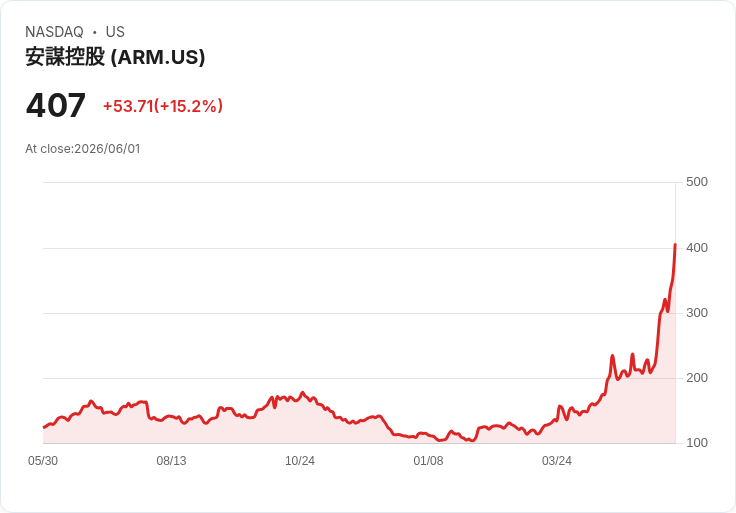Select the 03/24 date axis label
This screenshot has height=513, width=736.
coord(557,460)
